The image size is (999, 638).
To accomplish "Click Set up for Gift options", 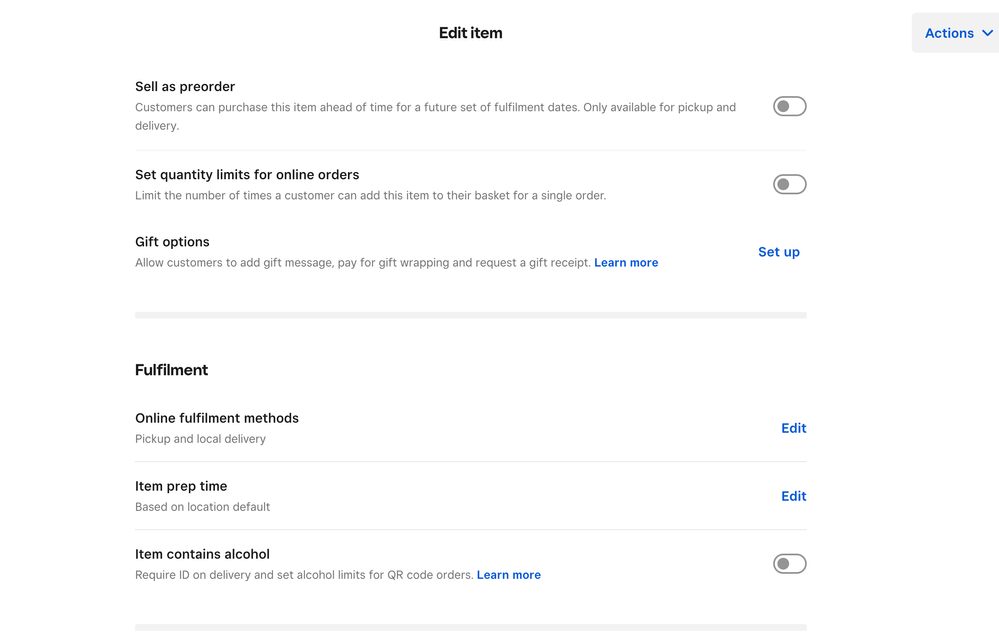I will click(778, 252).
